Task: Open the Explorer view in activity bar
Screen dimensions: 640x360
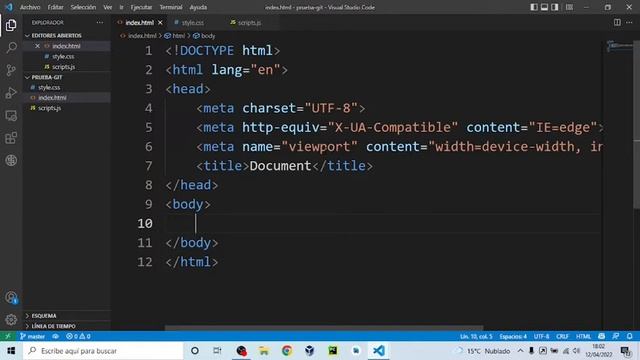Action: [11, 25]
